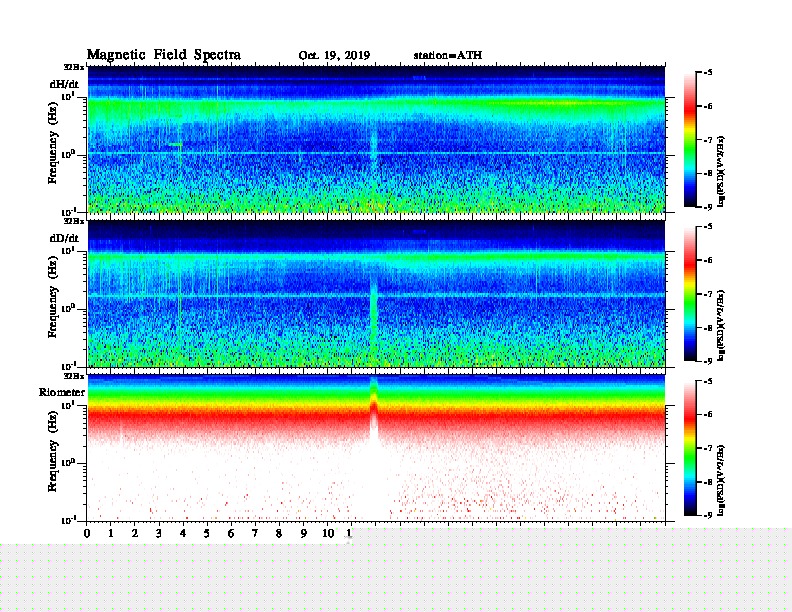Open the dD/dt spectrogram plot
Image resolution: width=792 pixels, height=612 pixels.
(376, 294)
